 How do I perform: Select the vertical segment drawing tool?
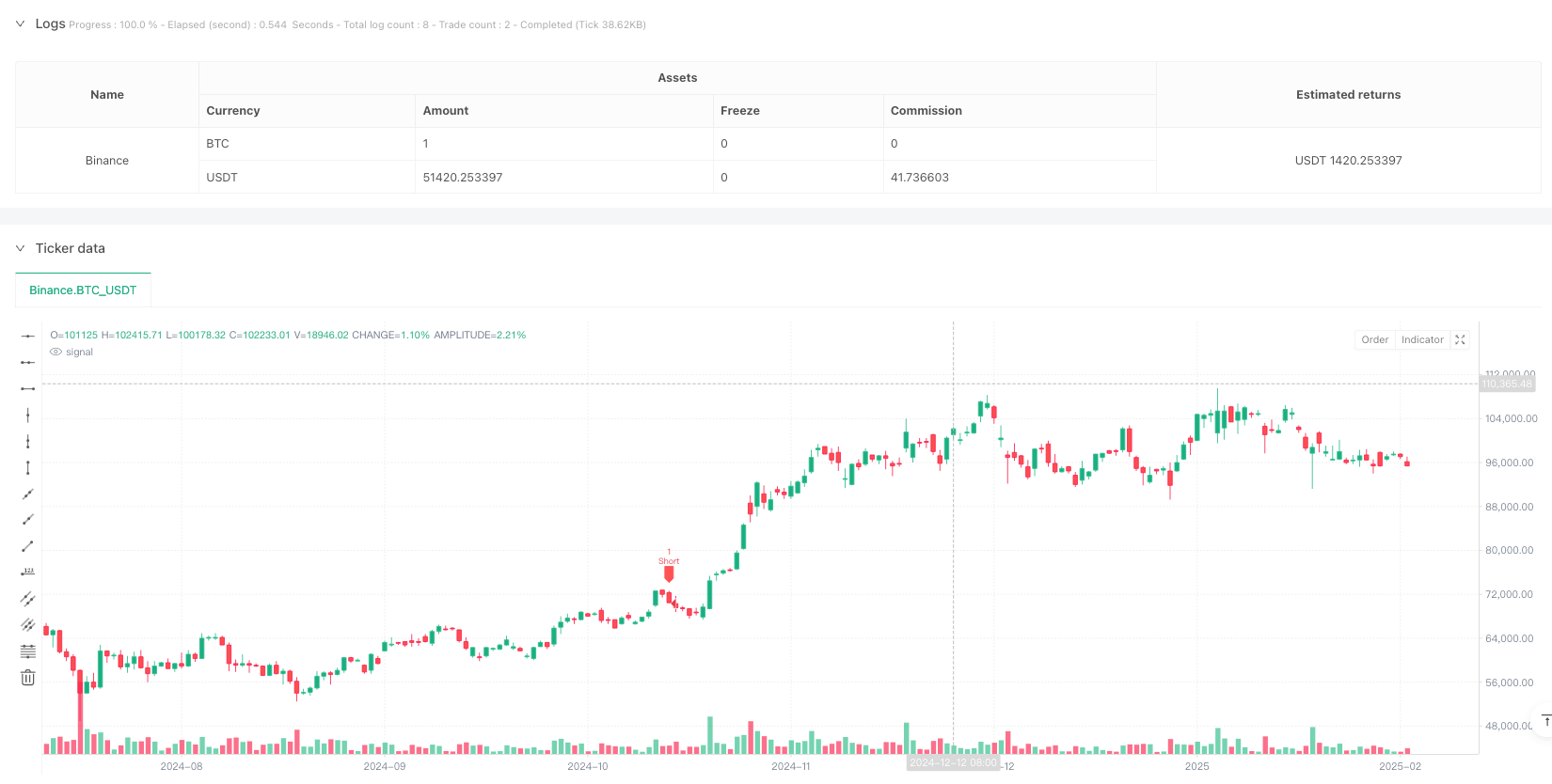[x=28, y=467]
